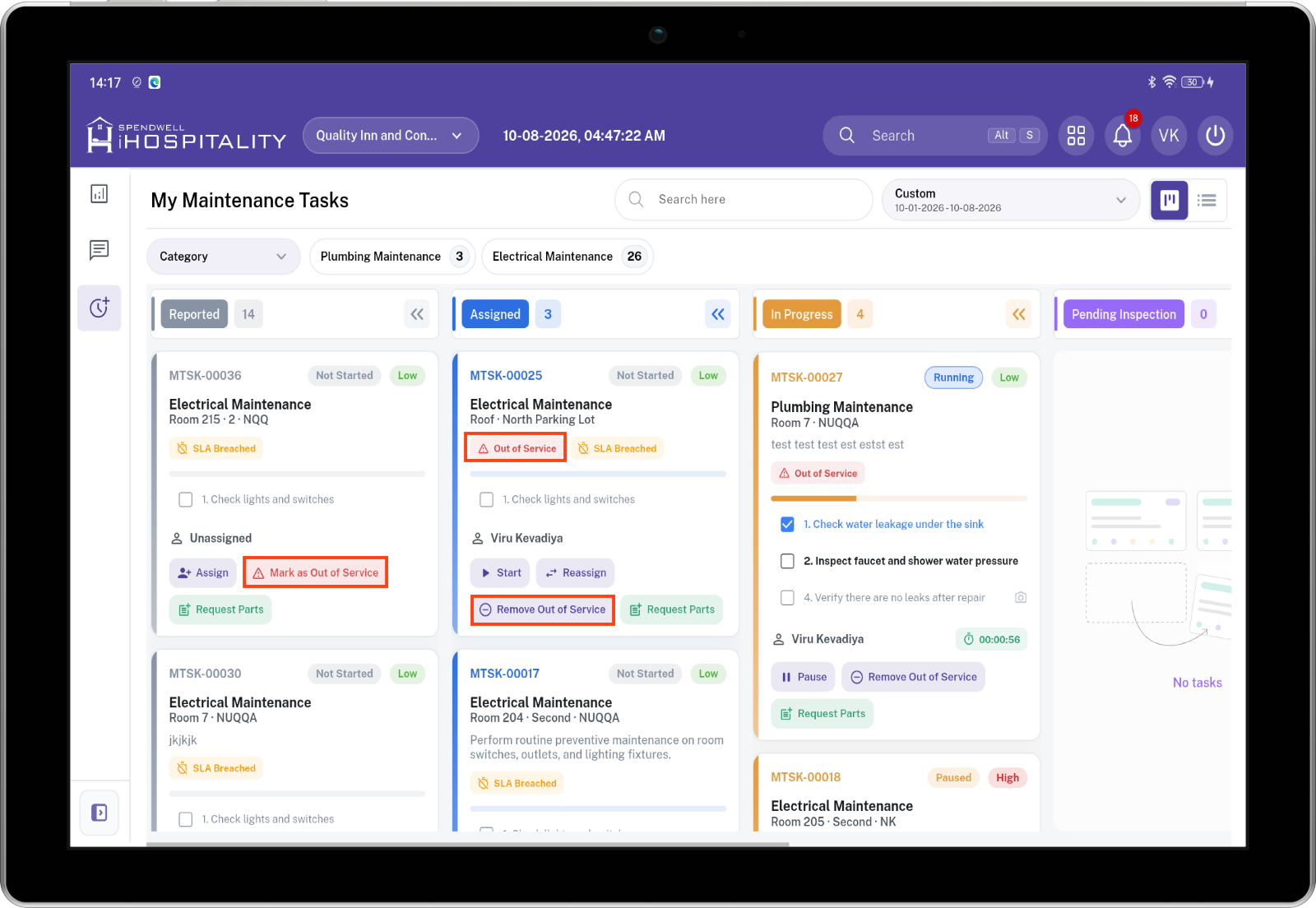Viewport: 1316px width, 908px height.
Task: Click Mark as Out of Service
Action: pyautogui.click(x=316, y=572)
